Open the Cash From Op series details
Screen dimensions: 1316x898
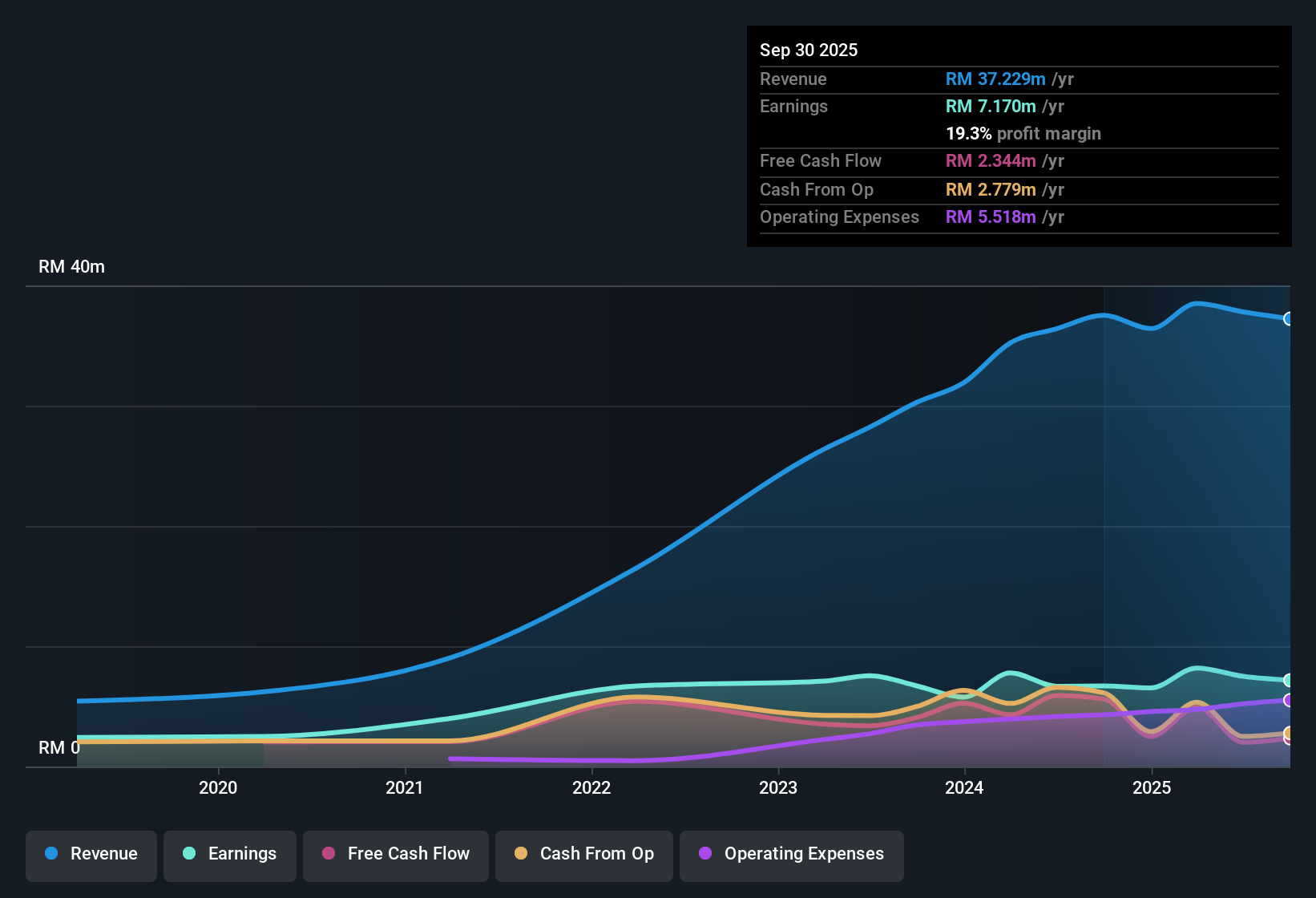583,854
